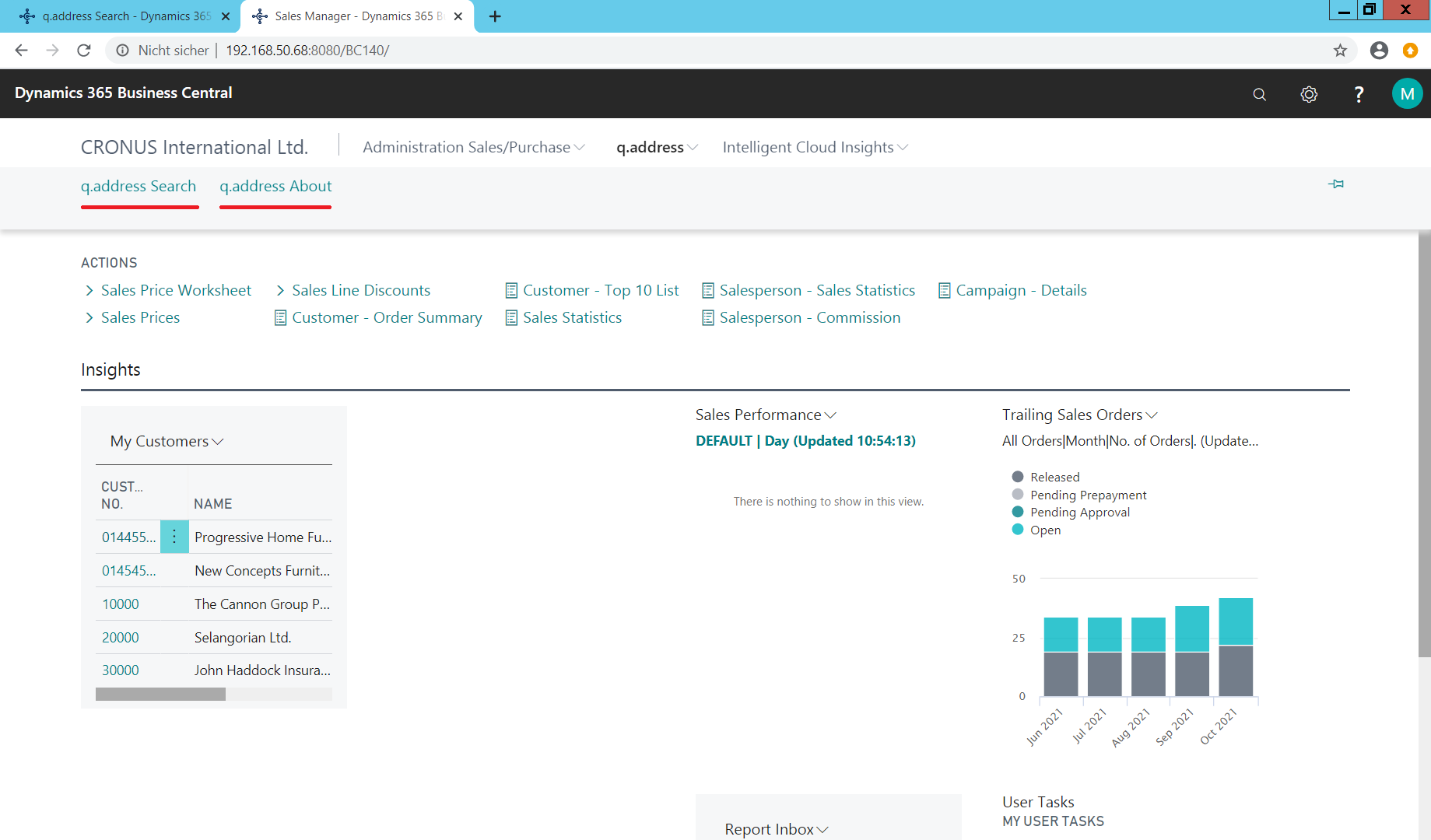Viewport: 1431px width, 840px height.
Task: Open a new browser tab
Action: [495, 16]
